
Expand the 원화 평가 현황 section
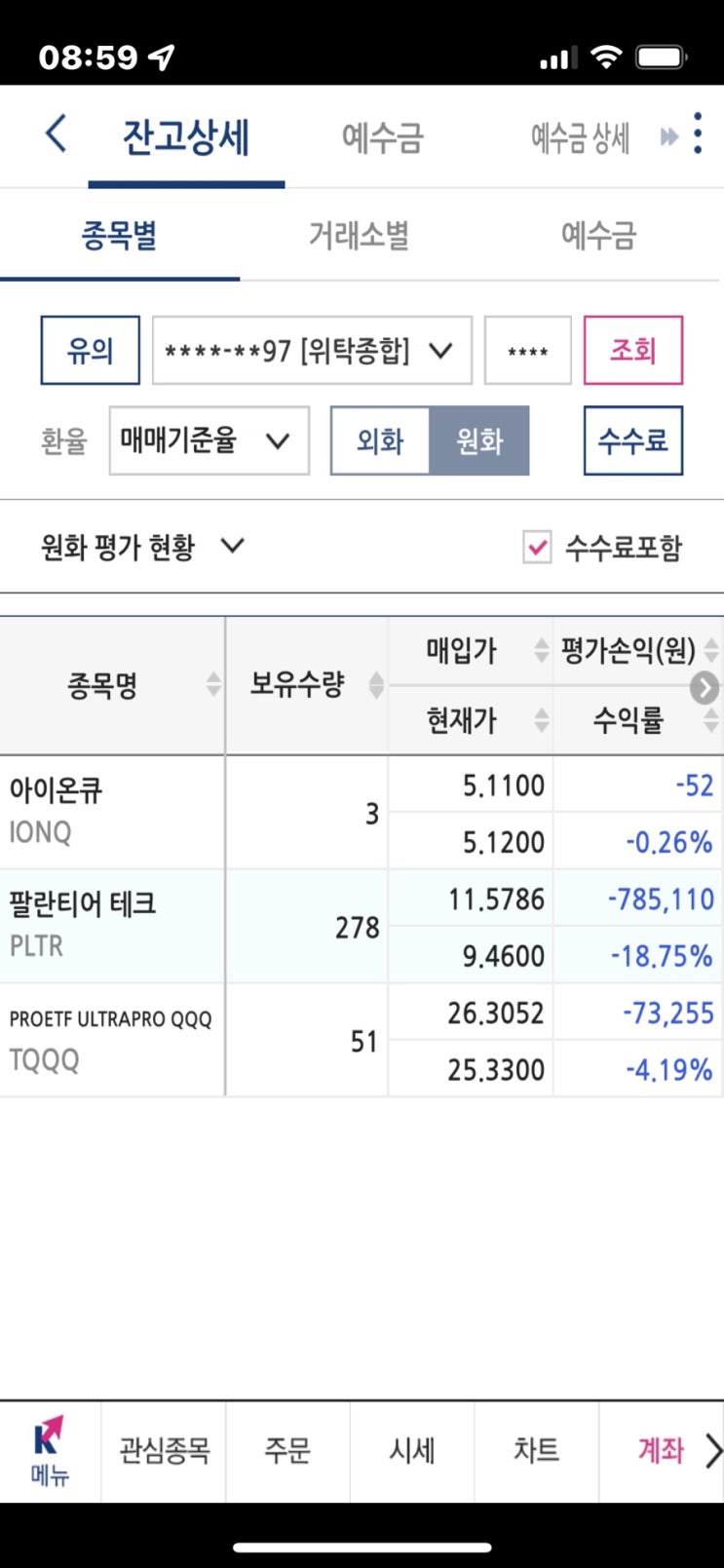pyautogui.click(x=142, y=547)
